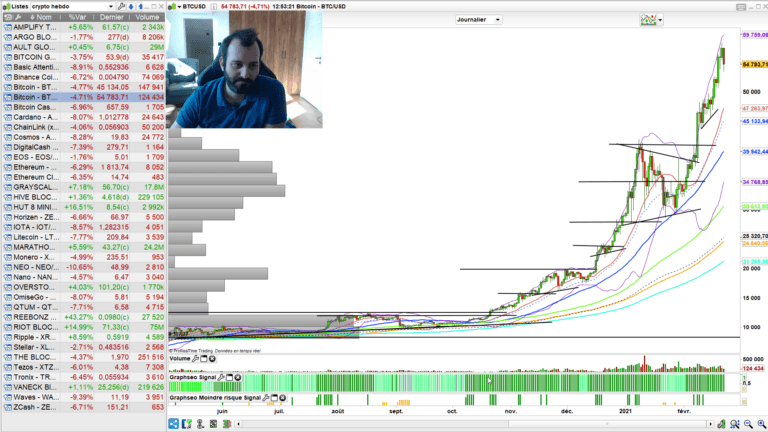Sort list by Volume column header
This screenshot has height=432, width=768.
[x=146, y=17]
